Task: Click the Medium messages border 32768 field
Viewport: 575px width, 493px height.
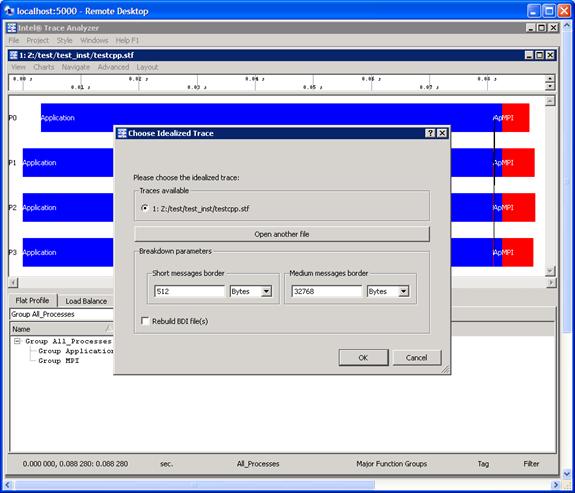Action: pyautogui.click(x=327, y=291)
